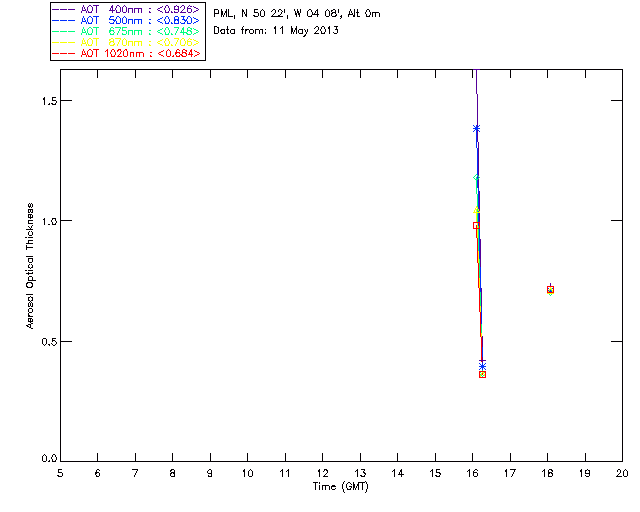Click the y-axis label 1.5

pos(48,101)
